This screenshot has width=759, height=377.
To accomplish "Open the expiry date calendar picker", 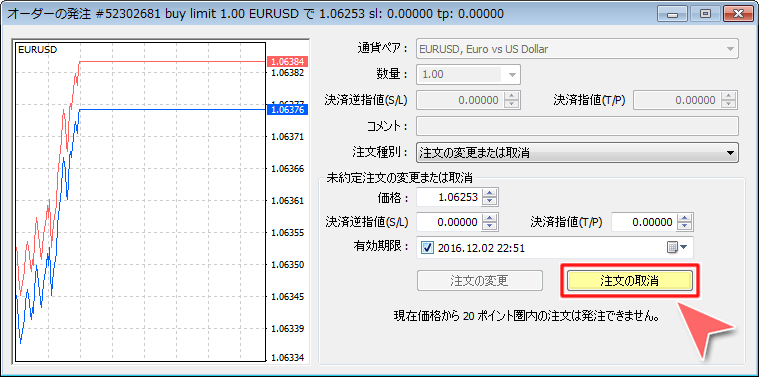I will (x=677, y=248).
